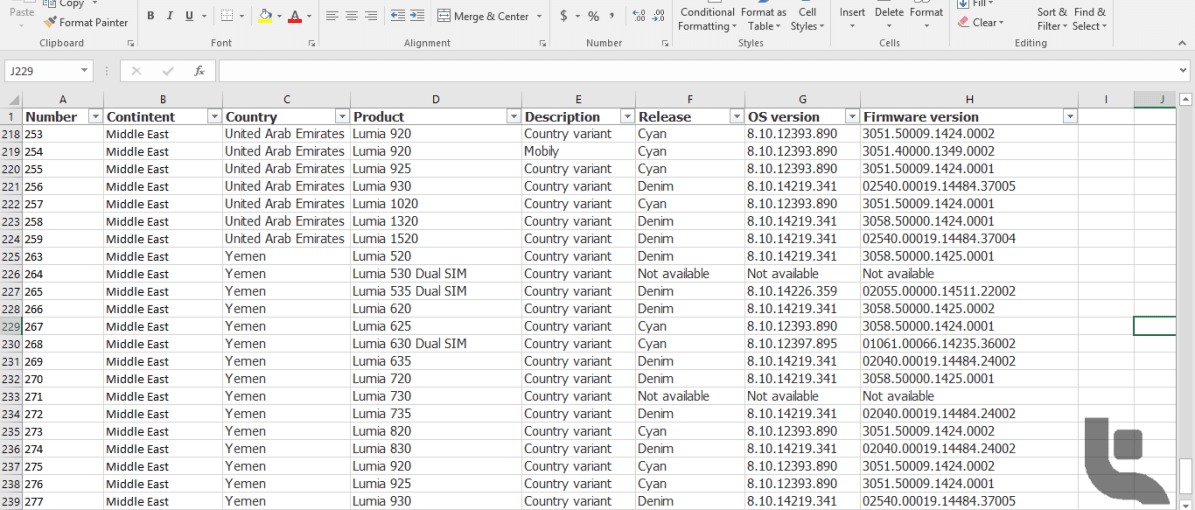Select row 229 header

click(x=11, y=326)
